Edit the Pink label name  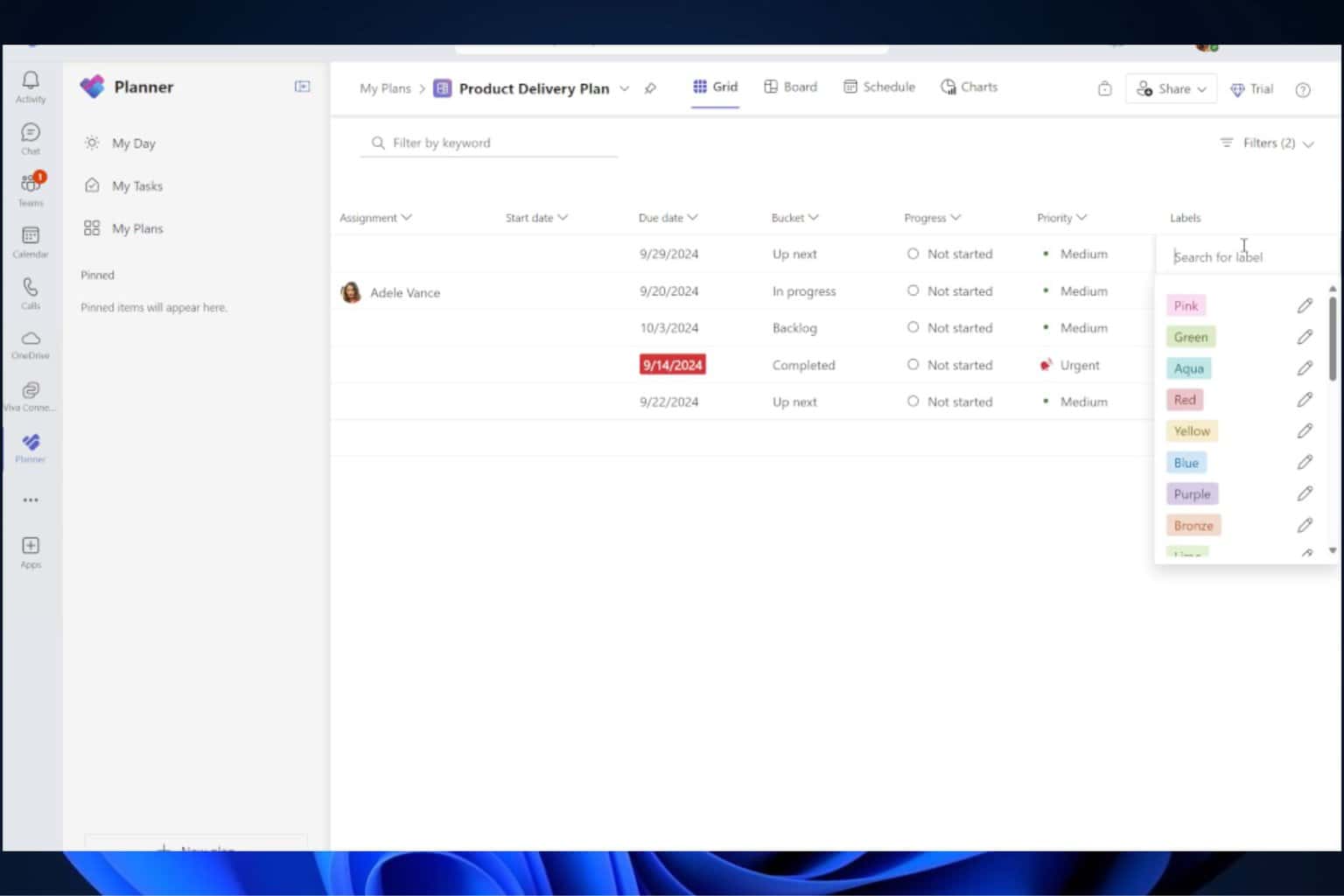pyautogui.click(x=1305, y=305)
